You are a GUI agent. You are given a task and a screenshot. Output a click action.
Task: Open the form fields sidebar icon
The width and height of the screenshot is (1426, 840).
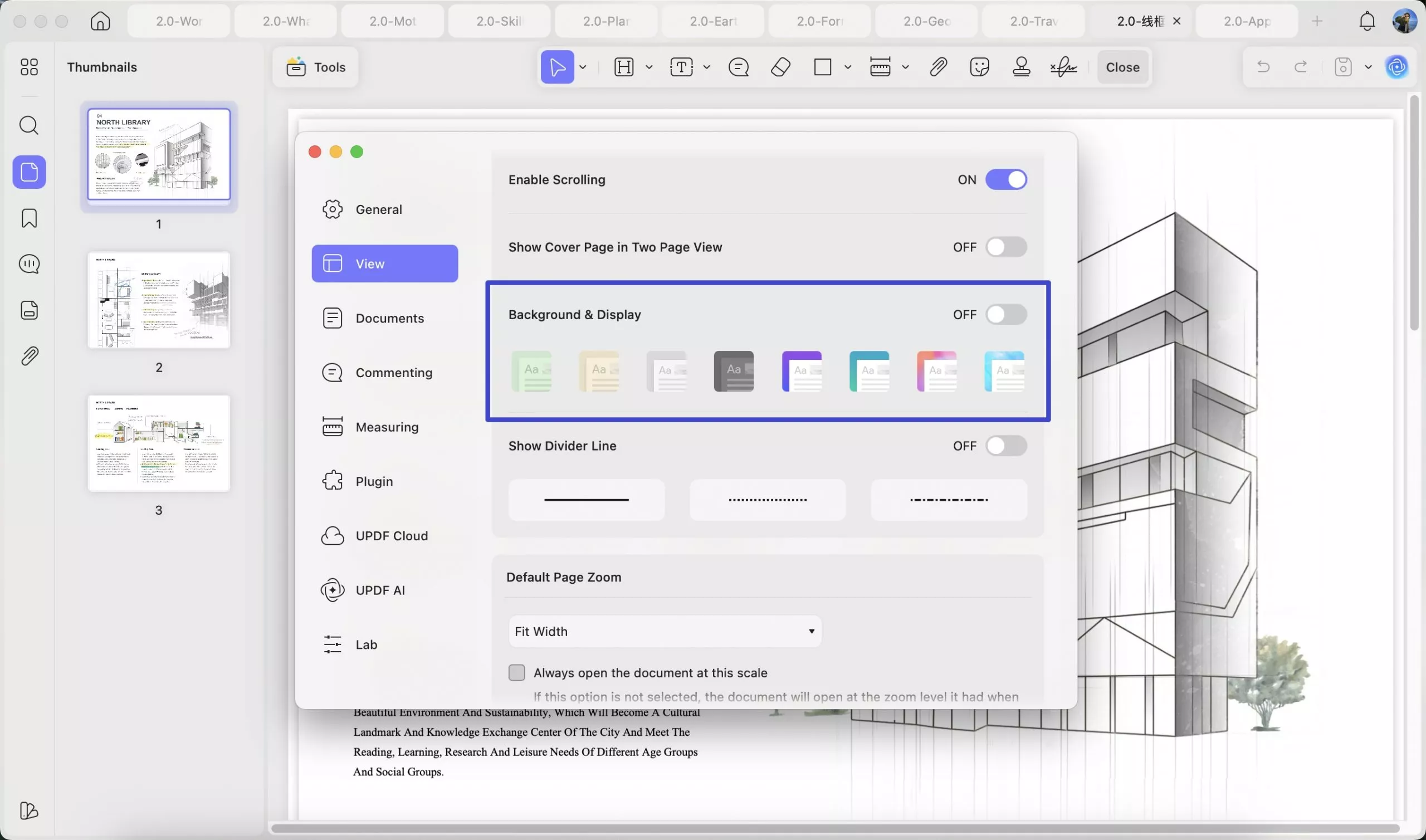point(29,310)
